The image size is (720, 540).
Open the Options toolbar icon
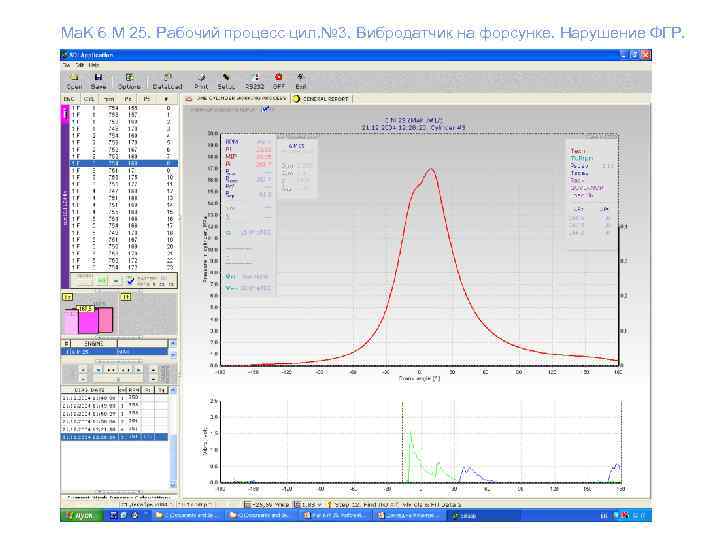click(x=130, y=77)
